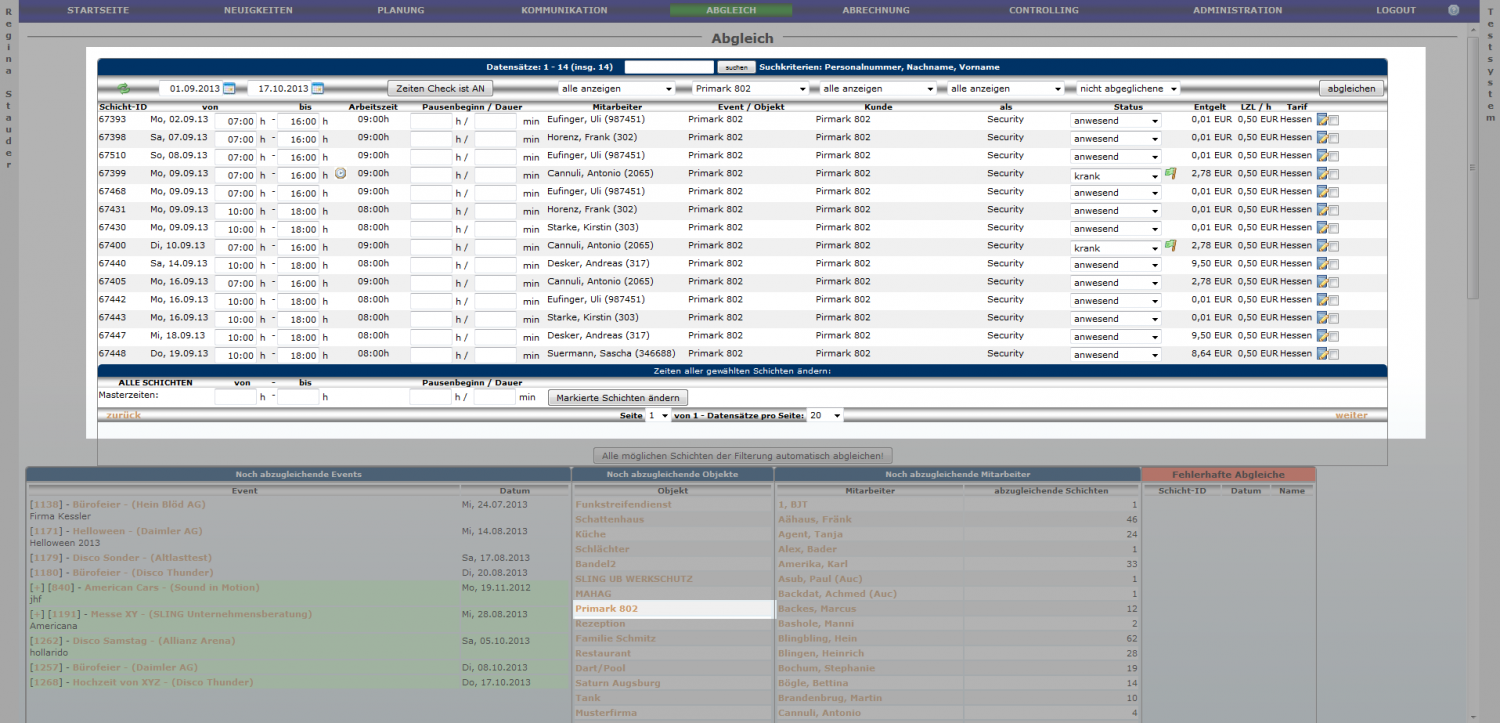1500x723 pixels.
Task: Click the round icon right of LOGOUT
Action: click(x=1453, y=10)
